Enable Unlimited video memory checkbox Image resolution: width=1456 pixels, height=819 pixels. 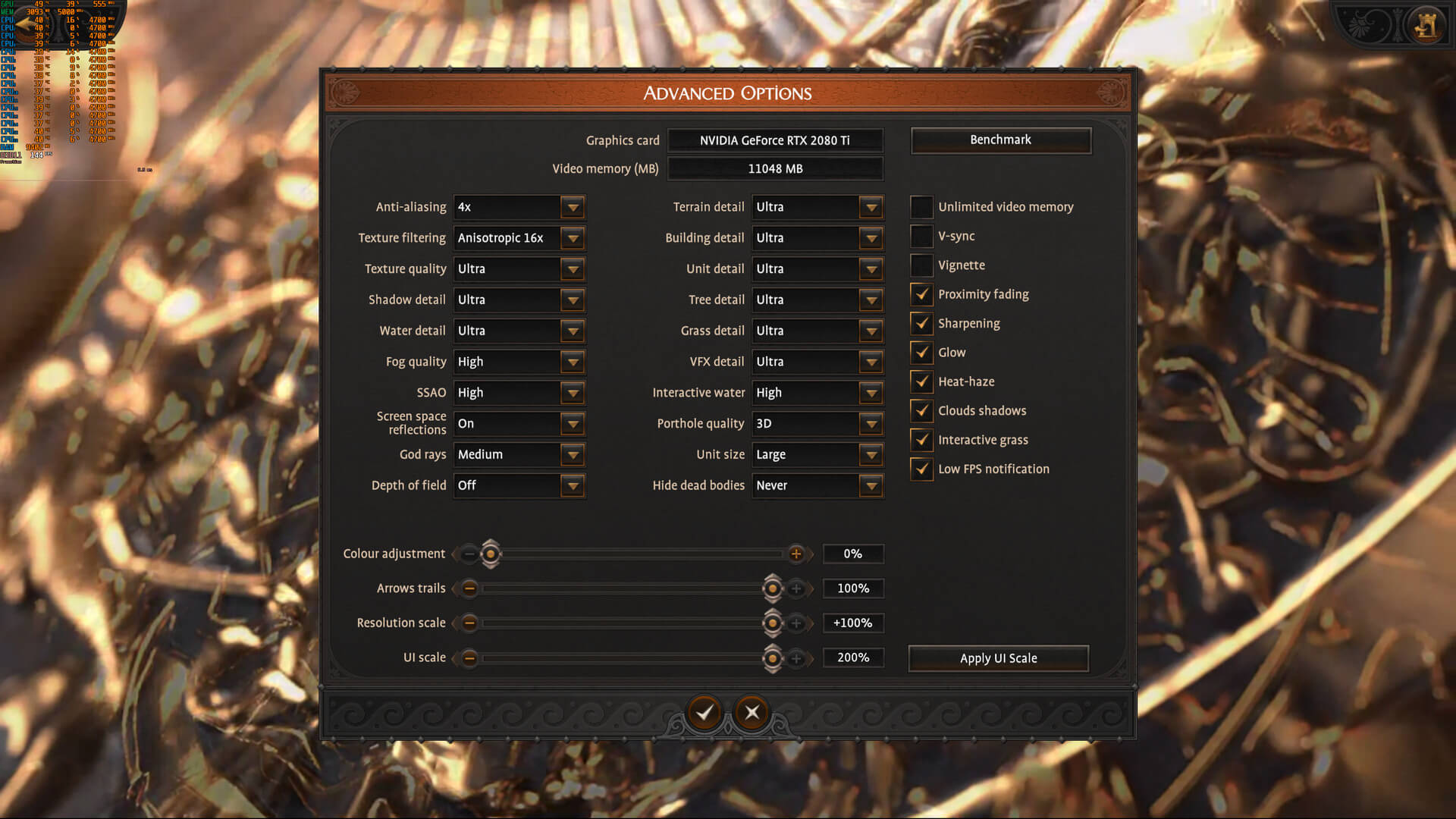921,207
